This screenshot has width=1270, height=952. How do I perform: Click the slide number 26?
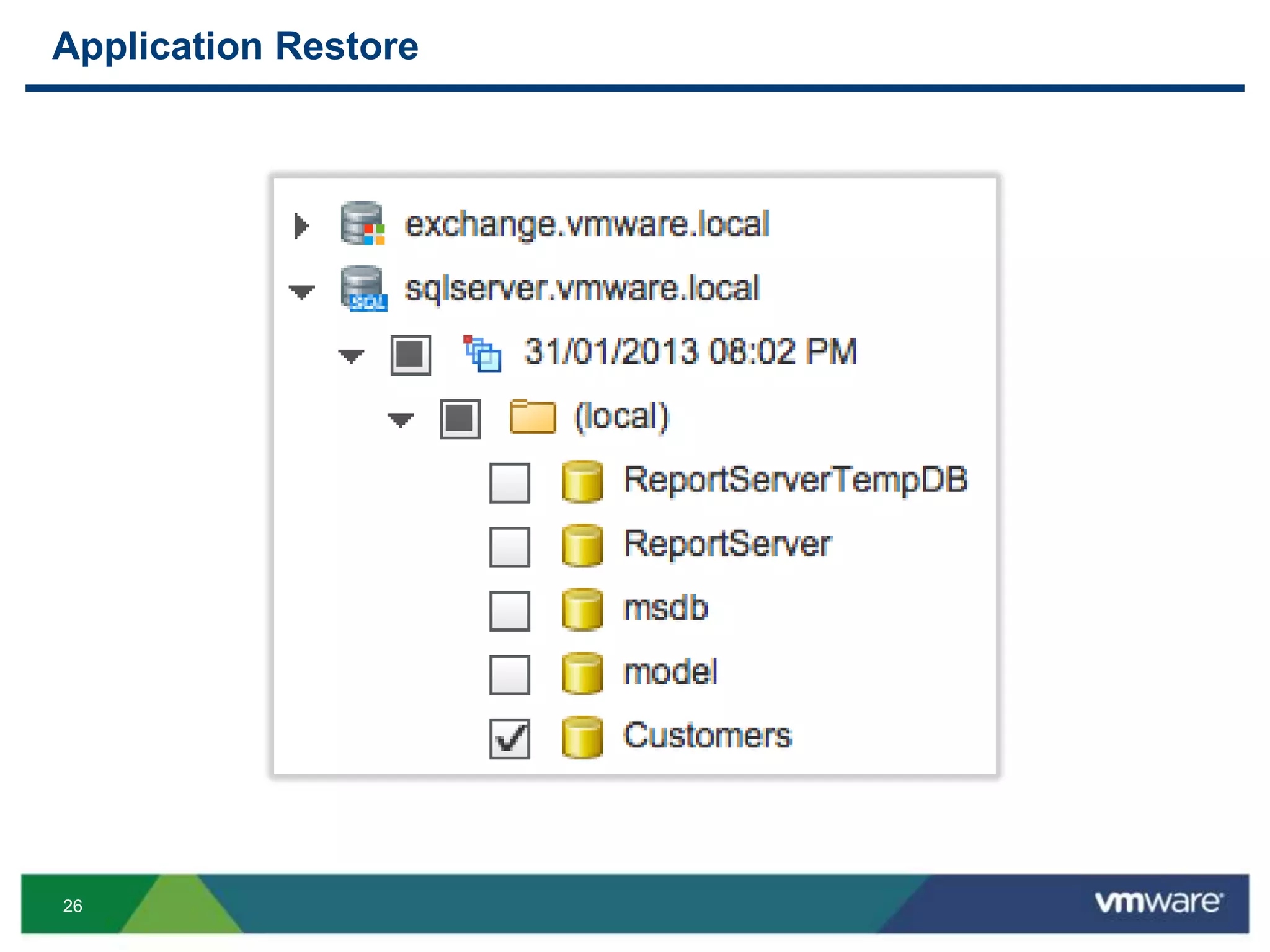73,906
